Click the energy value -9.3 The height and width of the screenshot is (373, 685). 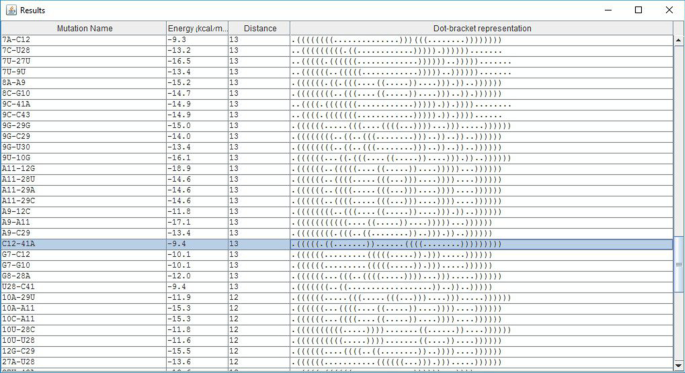click(x=177, y=40)
